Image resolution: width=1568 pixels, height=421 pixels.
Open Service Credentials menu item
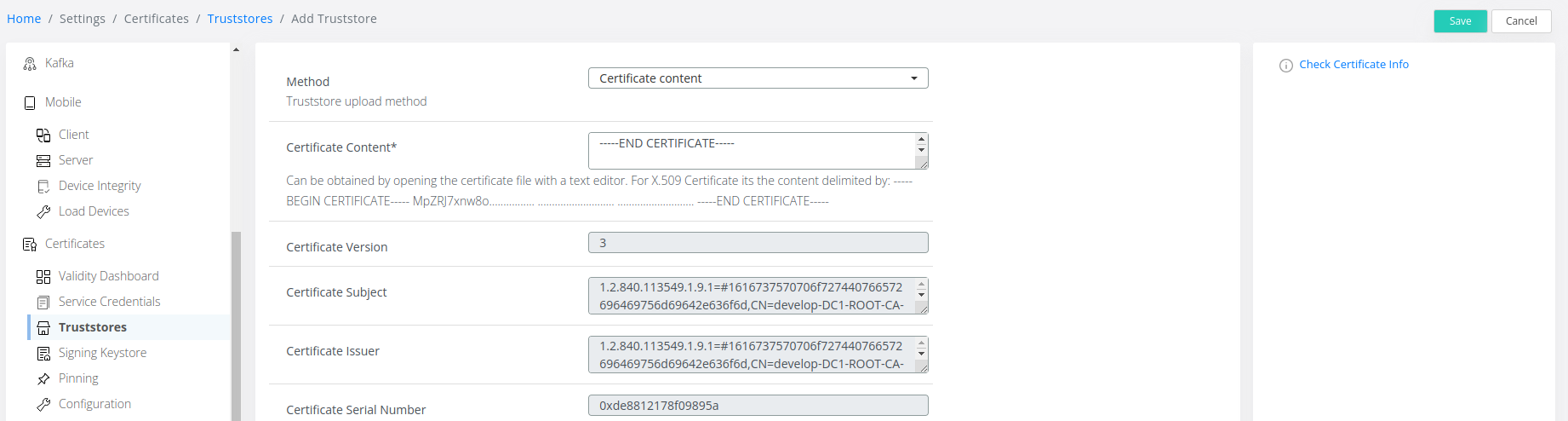(x=109, y=302)
